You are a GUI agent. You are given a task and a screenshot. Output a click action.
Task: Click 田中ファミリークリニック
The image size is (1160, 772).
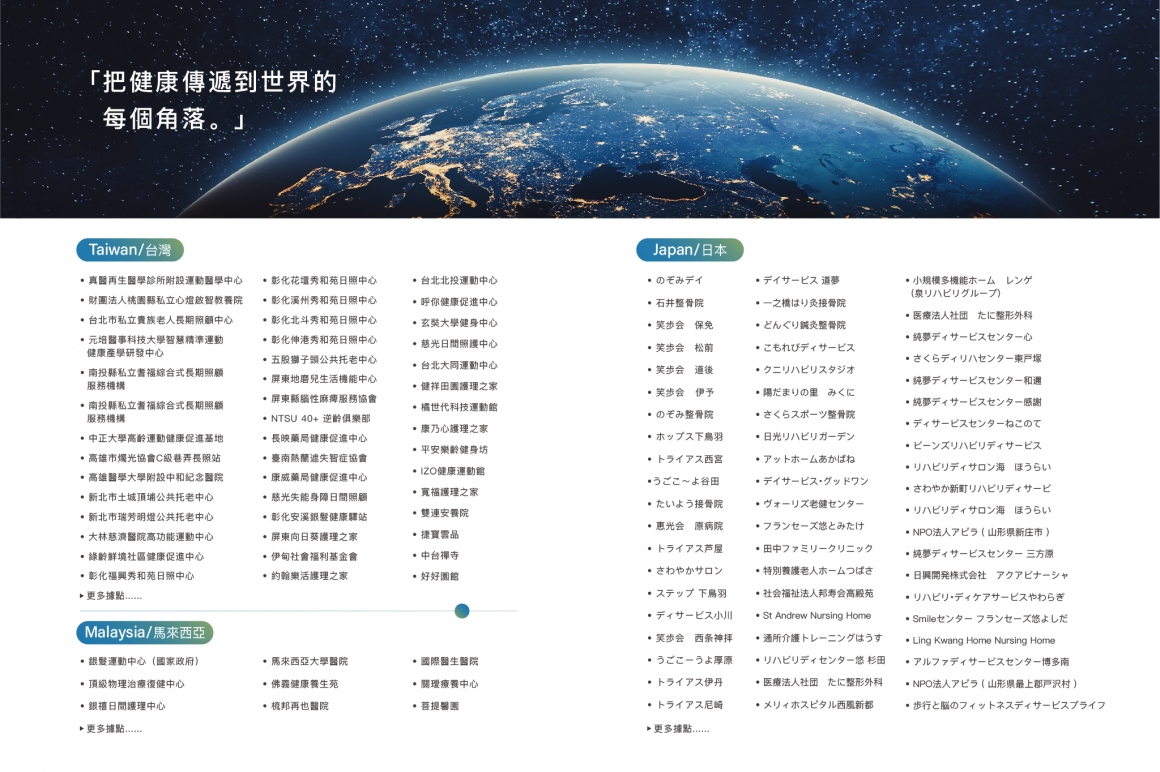817,549
